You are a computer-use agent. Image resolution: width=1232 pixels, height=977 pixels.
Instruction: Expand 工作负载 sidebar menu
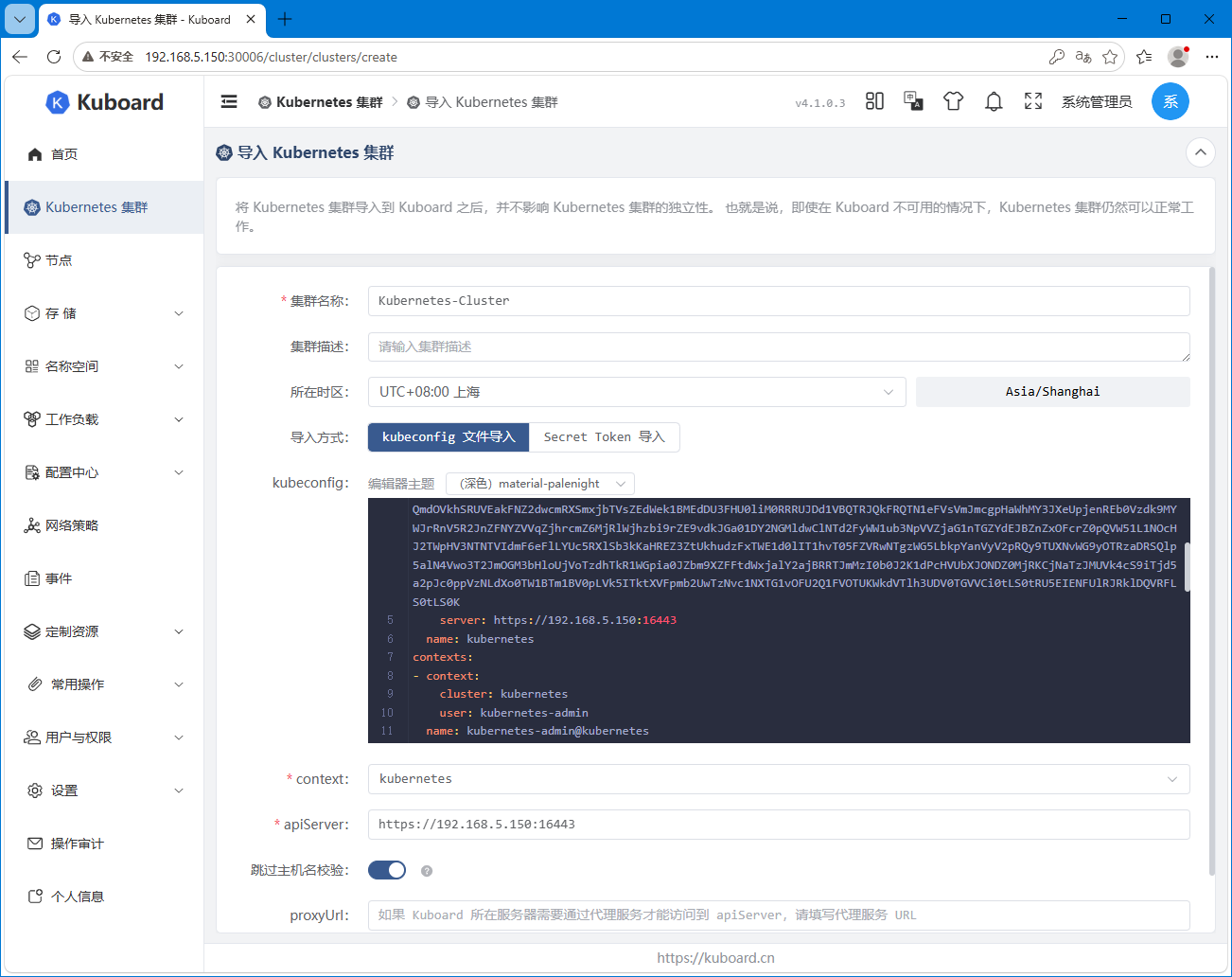(x=104, y=419)
